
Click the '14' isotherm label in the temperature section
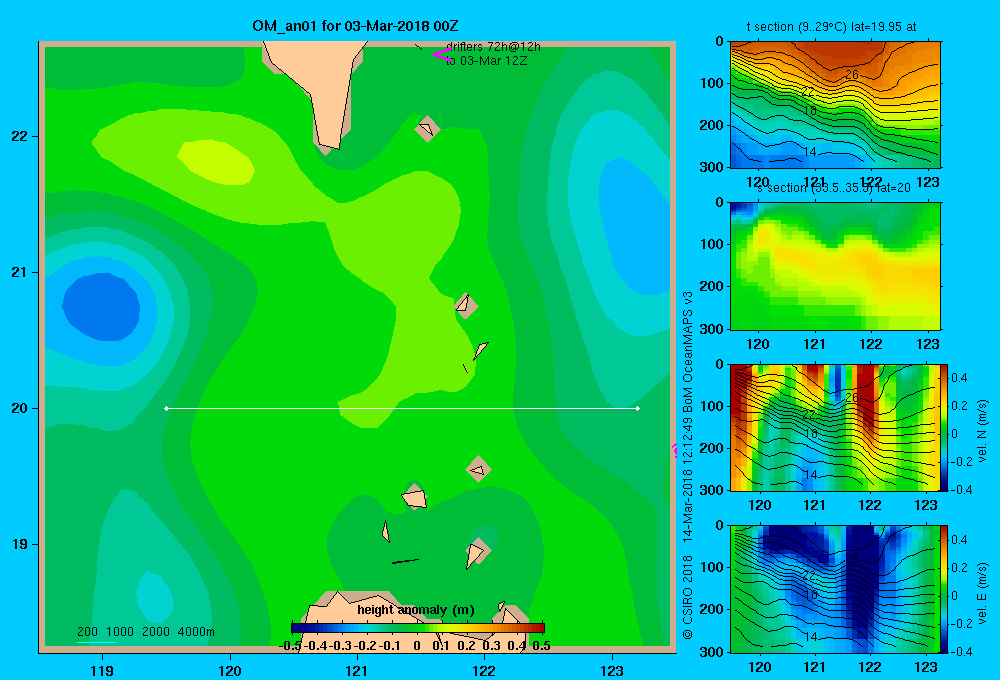pyautogui.click(x=810, y=152)
